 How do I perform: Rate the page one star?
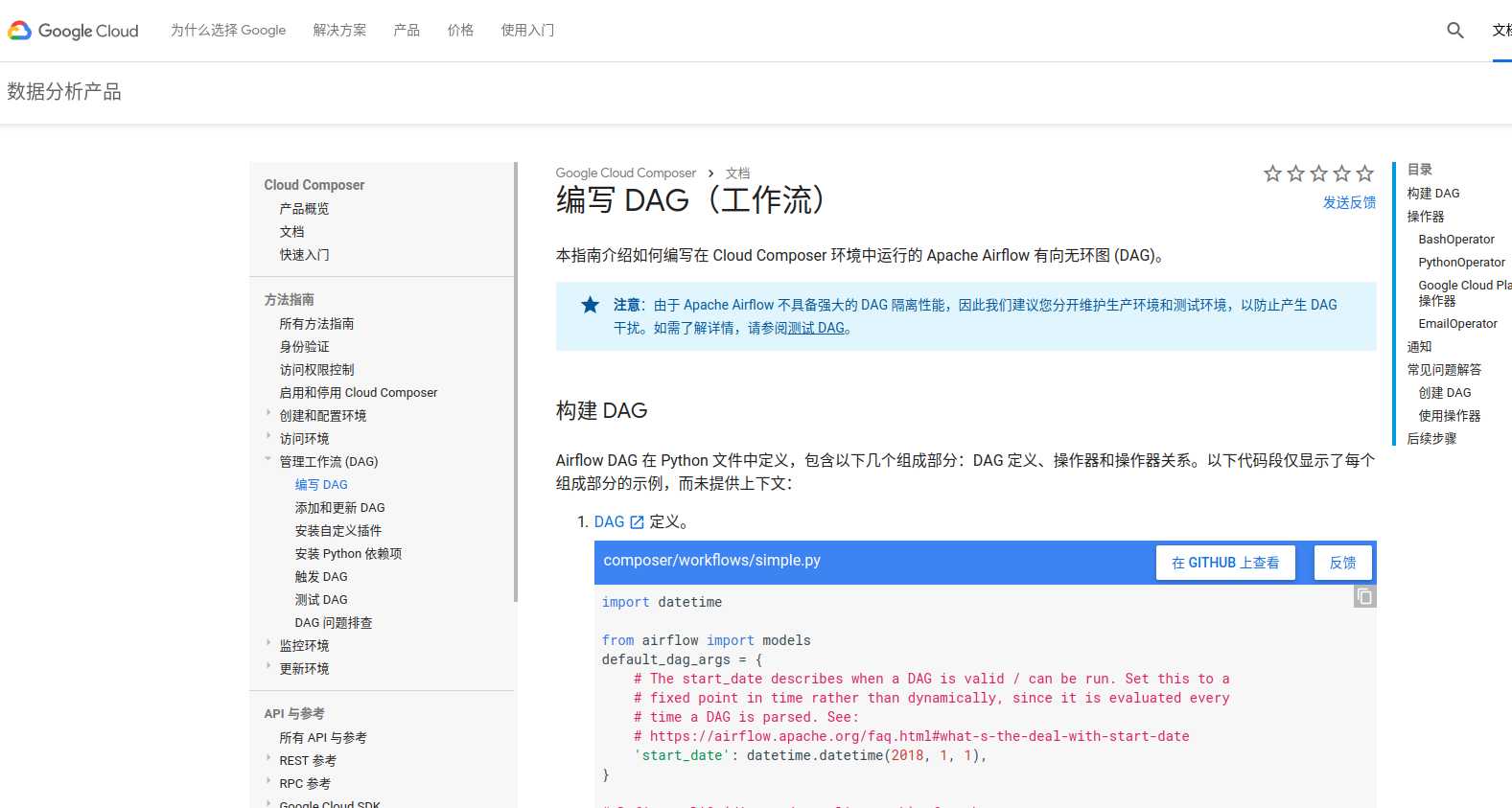coord(1272,173)
